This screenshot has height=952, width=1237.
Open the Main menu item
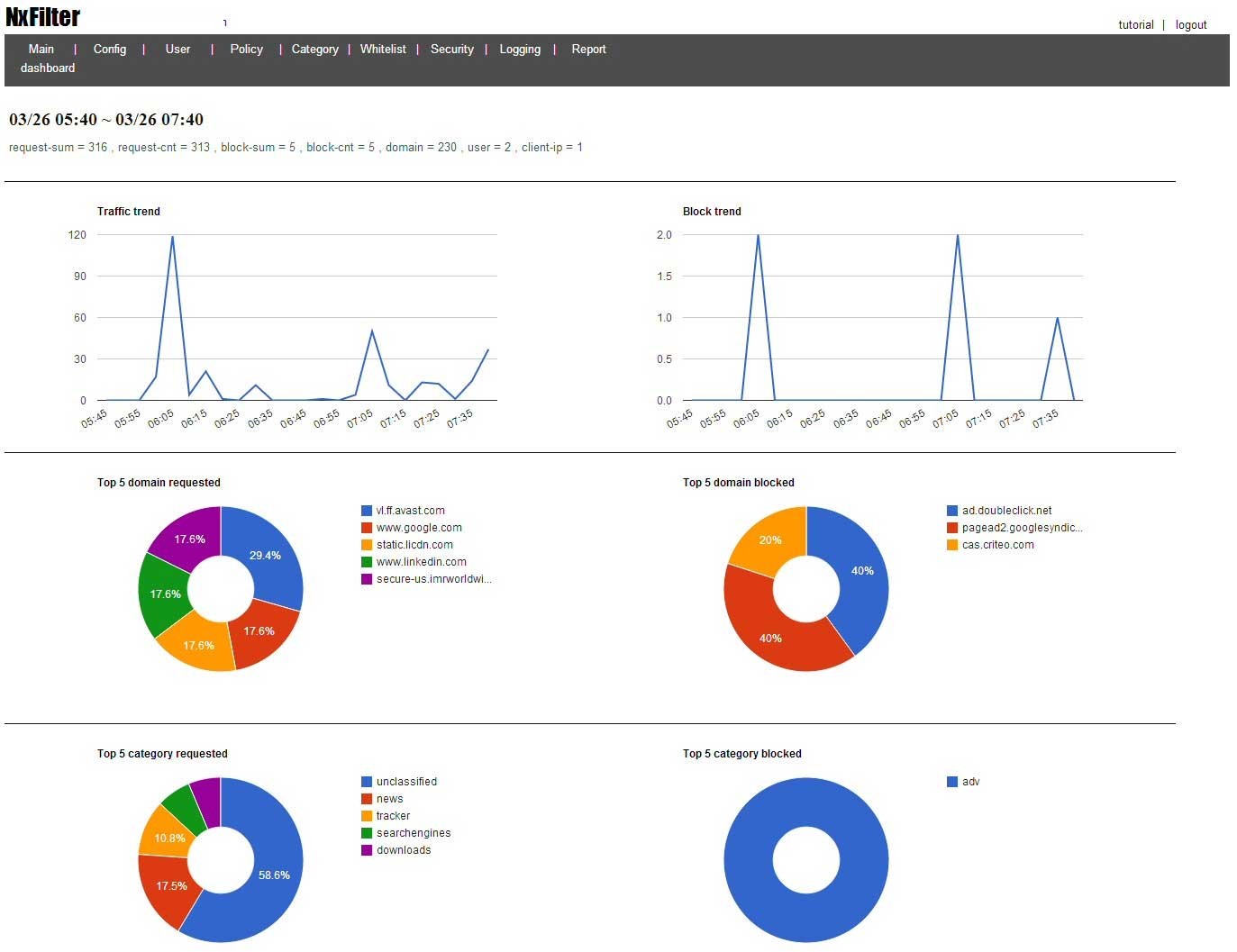point(41,50)
